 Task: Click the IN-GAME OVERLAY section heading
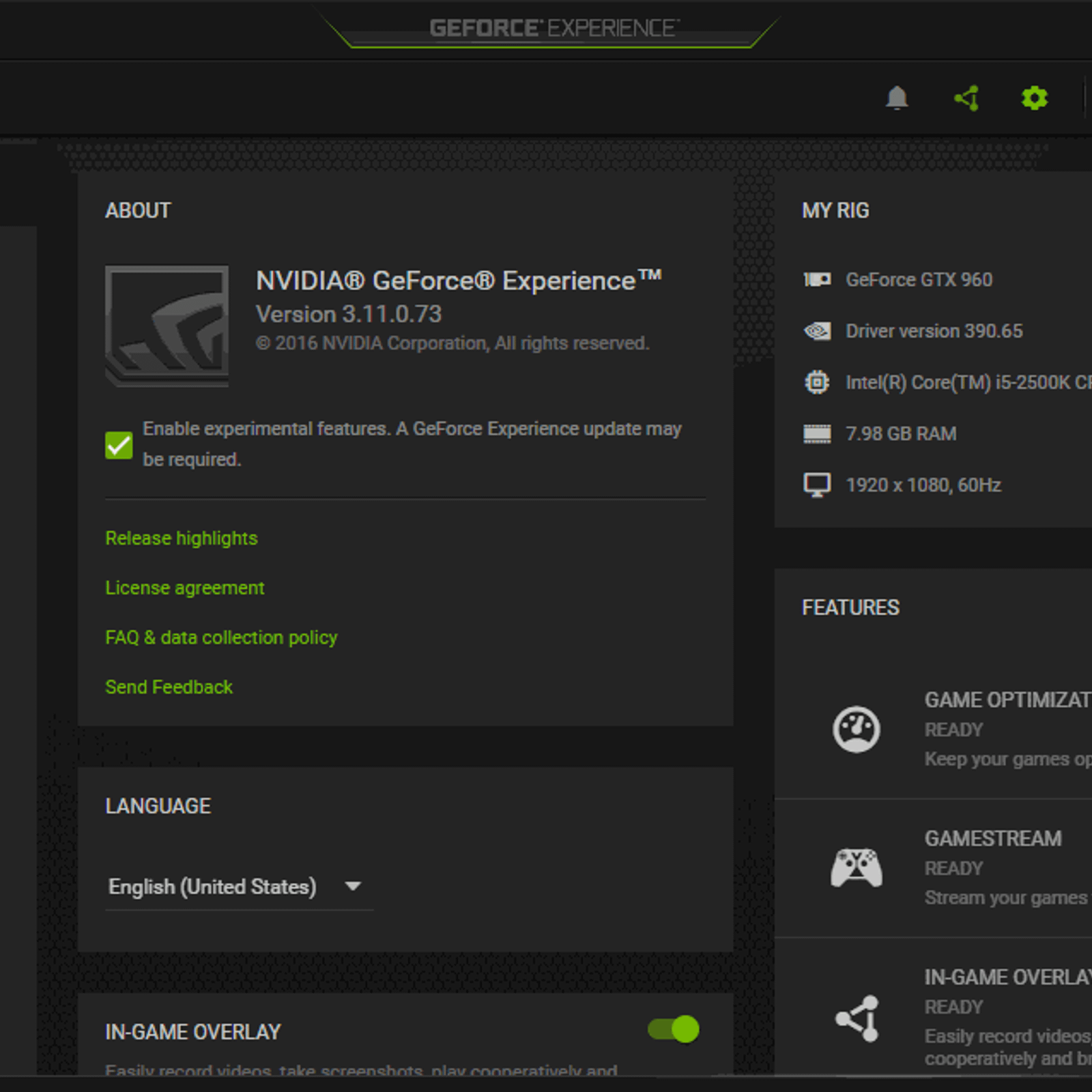[x=193, y=1032]
